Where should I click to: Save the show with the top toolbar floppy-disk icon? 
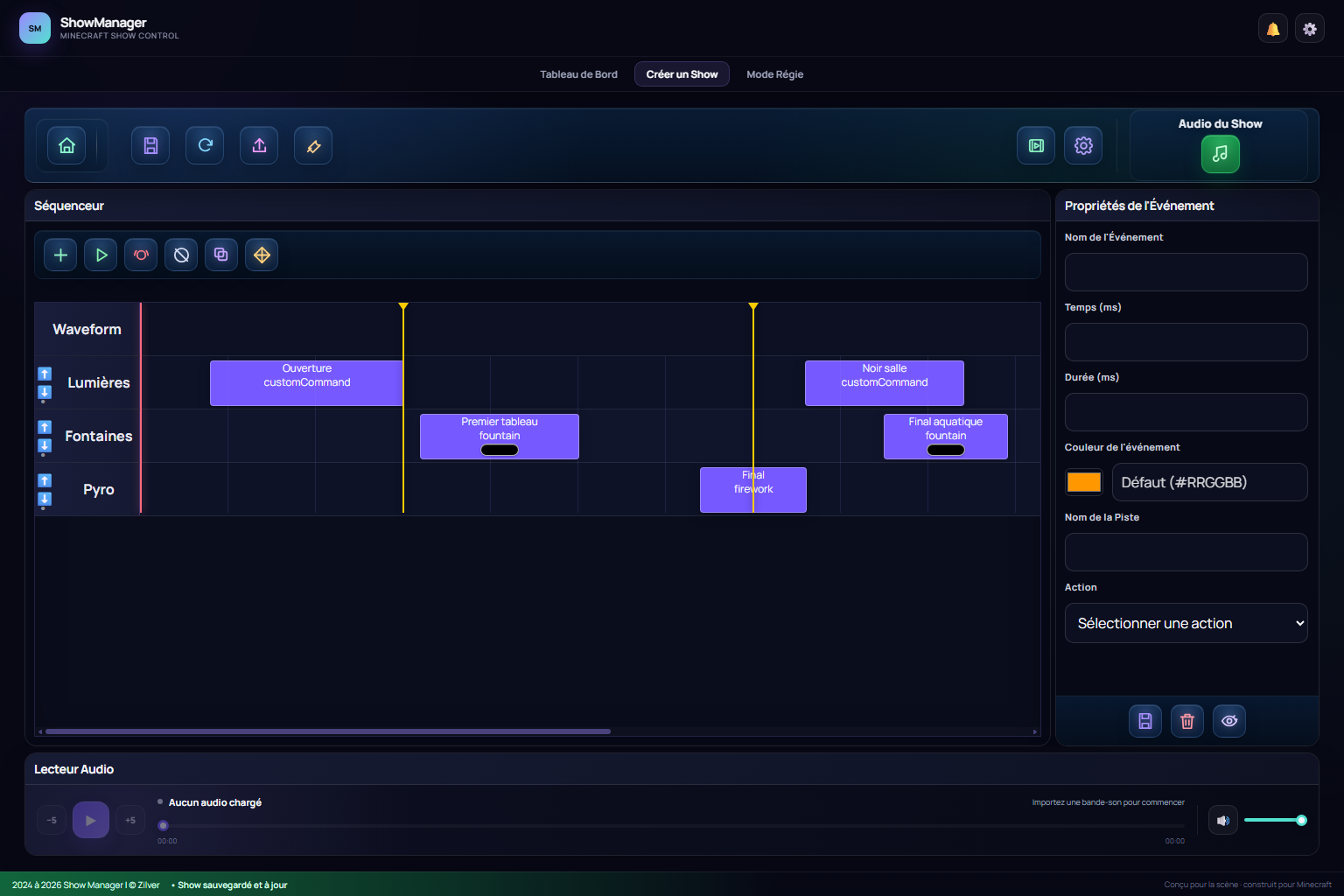(x=150, y=145)
